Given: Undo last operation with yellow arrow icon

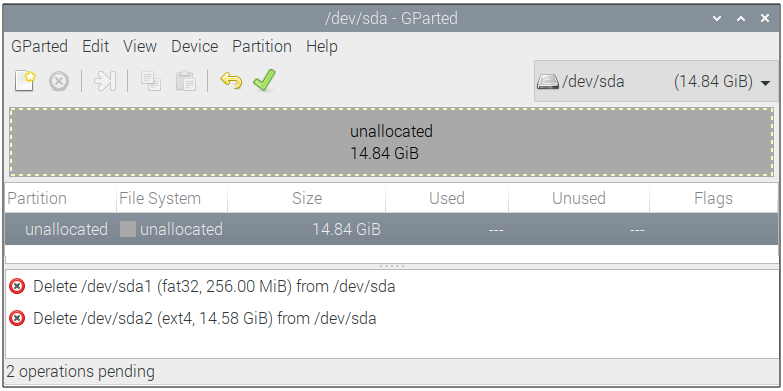Looking at the screenshot, I should [231, 80].
